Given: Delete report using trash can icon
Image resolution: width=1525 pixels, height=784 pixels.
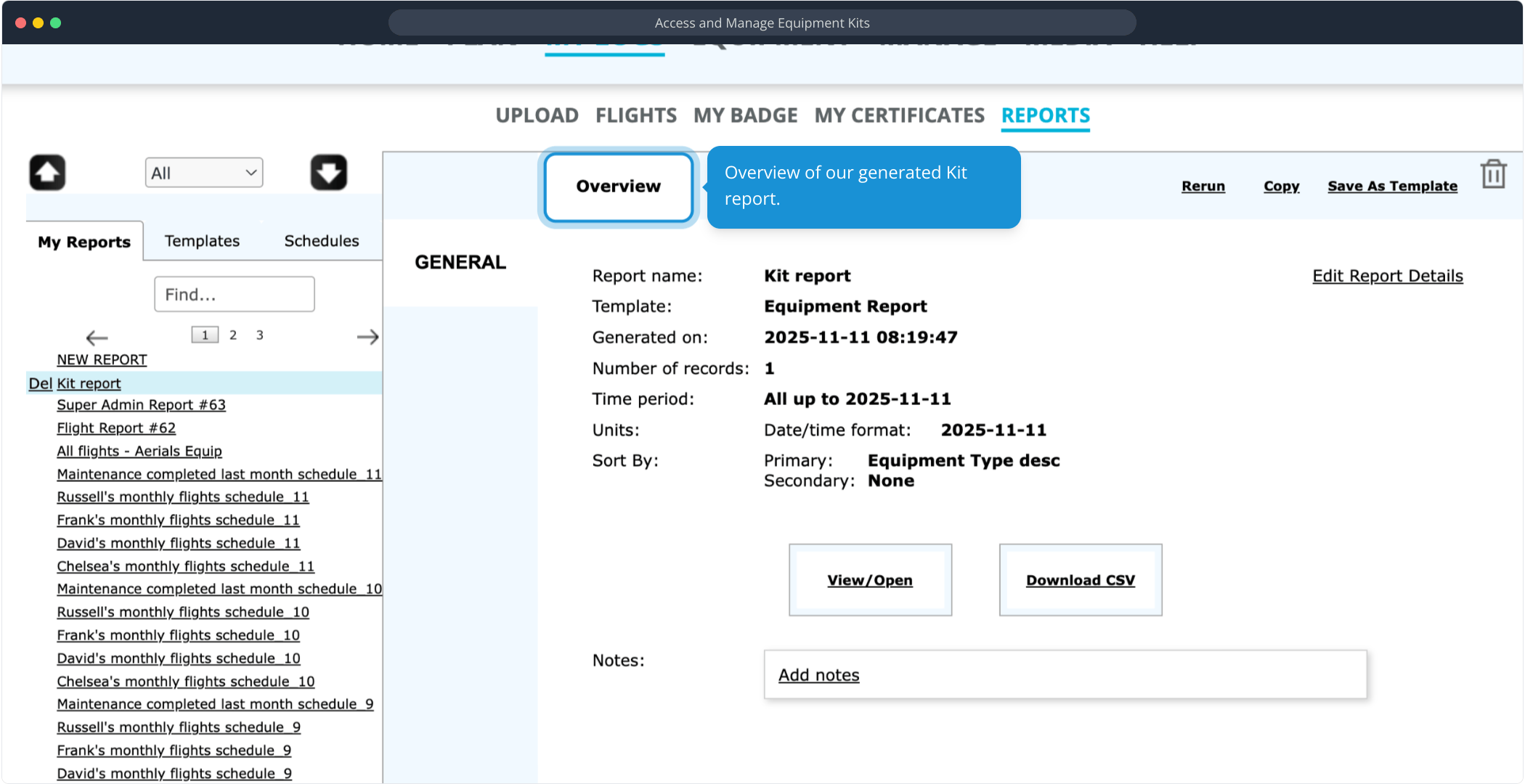Looking at the screenshot, I should tap(1493, 174).
